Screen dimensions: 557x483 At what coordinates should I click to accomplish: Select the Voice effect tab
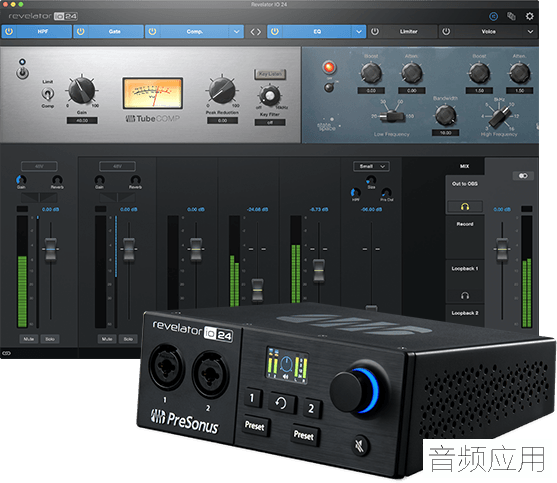pos(488,31)
